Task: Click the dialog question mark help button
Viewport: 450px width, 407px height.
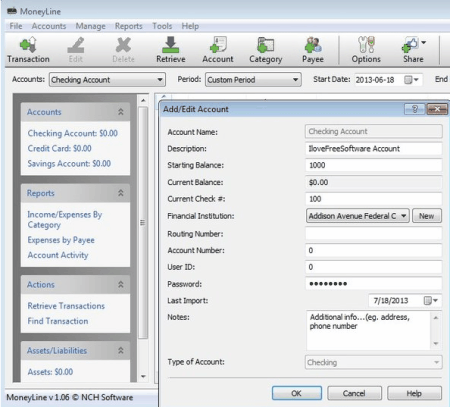Action: [415, 109]
